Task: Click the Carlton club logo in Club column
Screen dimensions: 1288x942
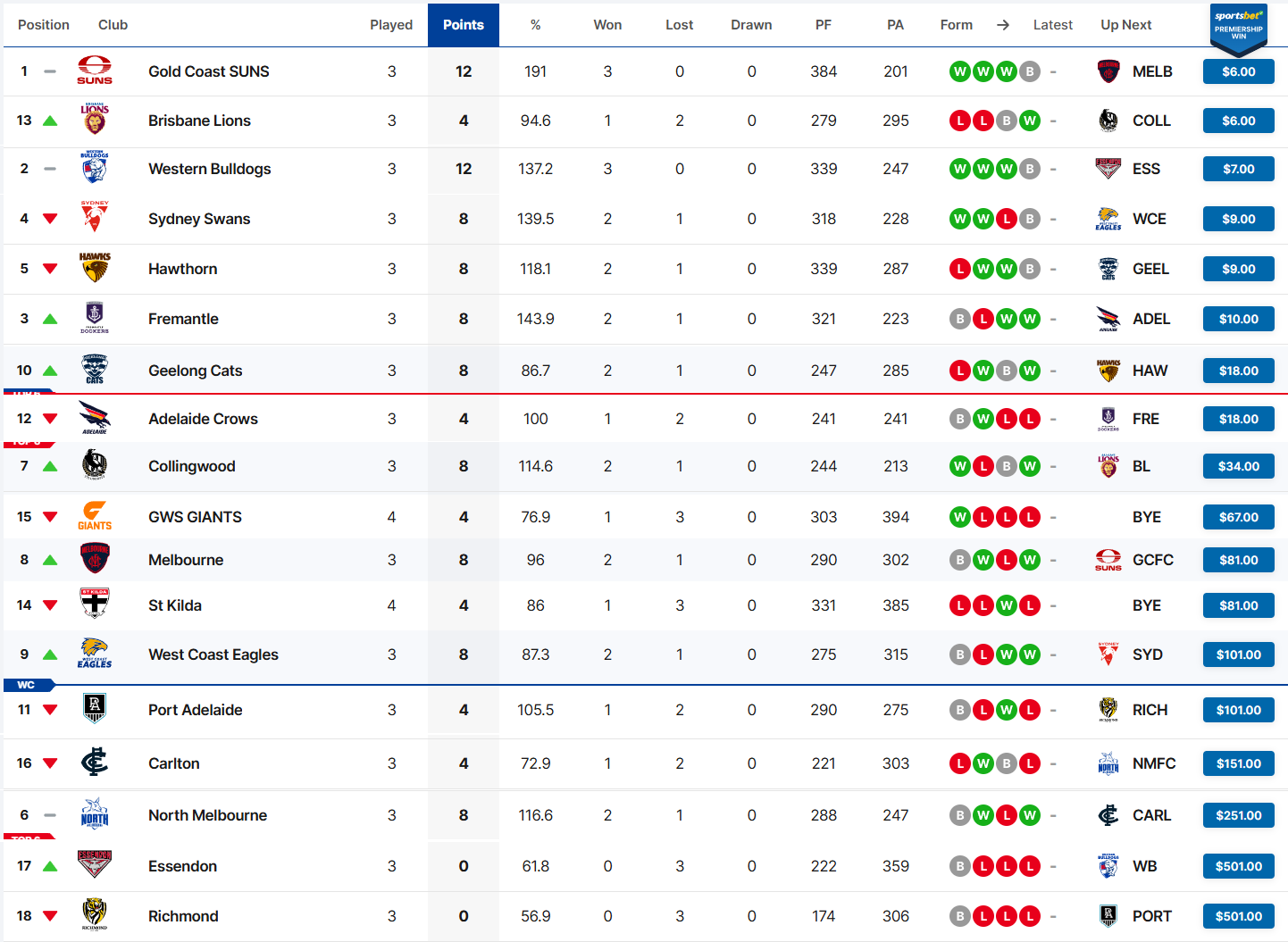Action: coord(95,763)
